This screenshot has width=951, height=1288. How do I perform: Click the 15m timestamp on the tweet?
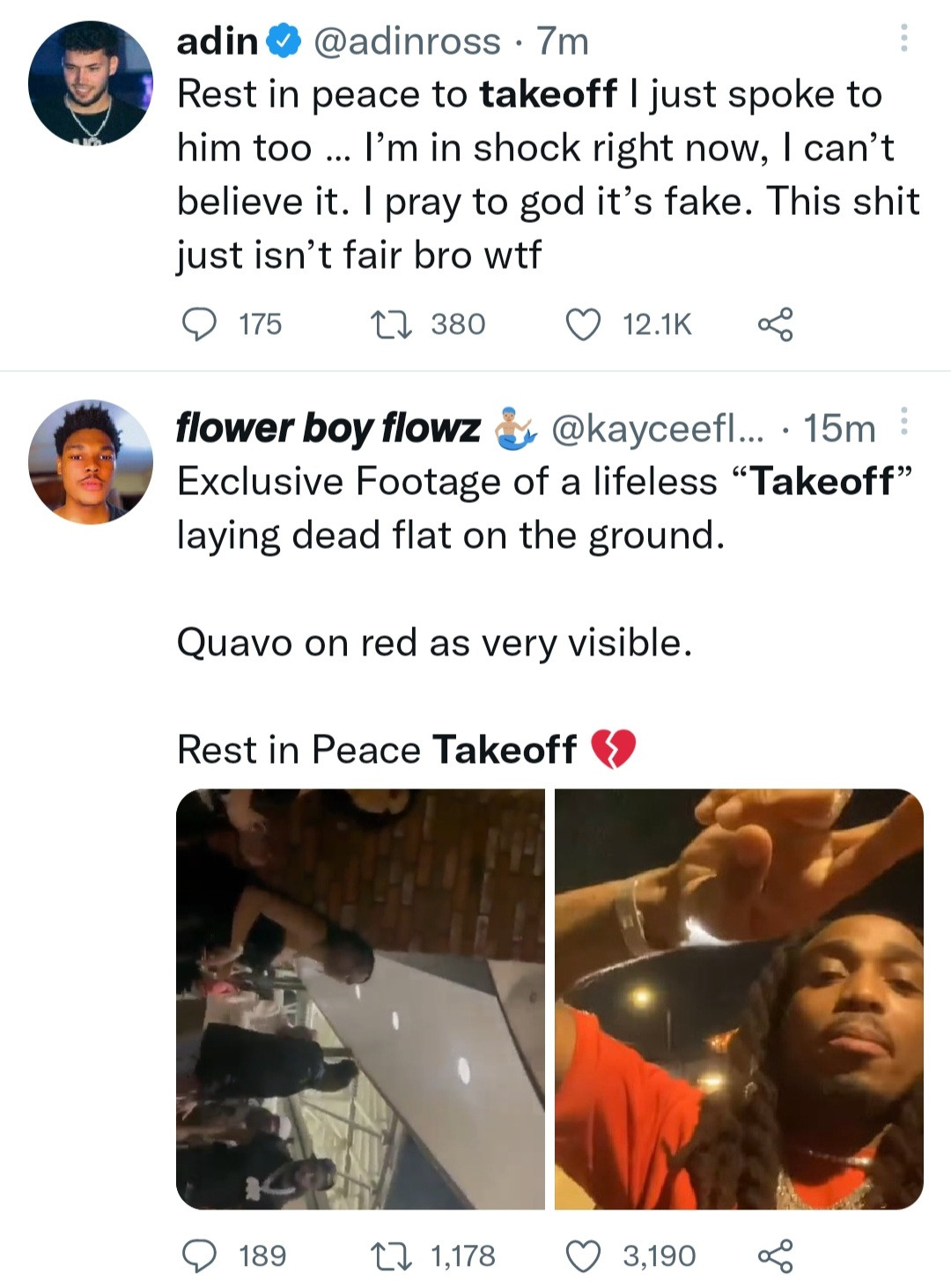click(838, 428)
